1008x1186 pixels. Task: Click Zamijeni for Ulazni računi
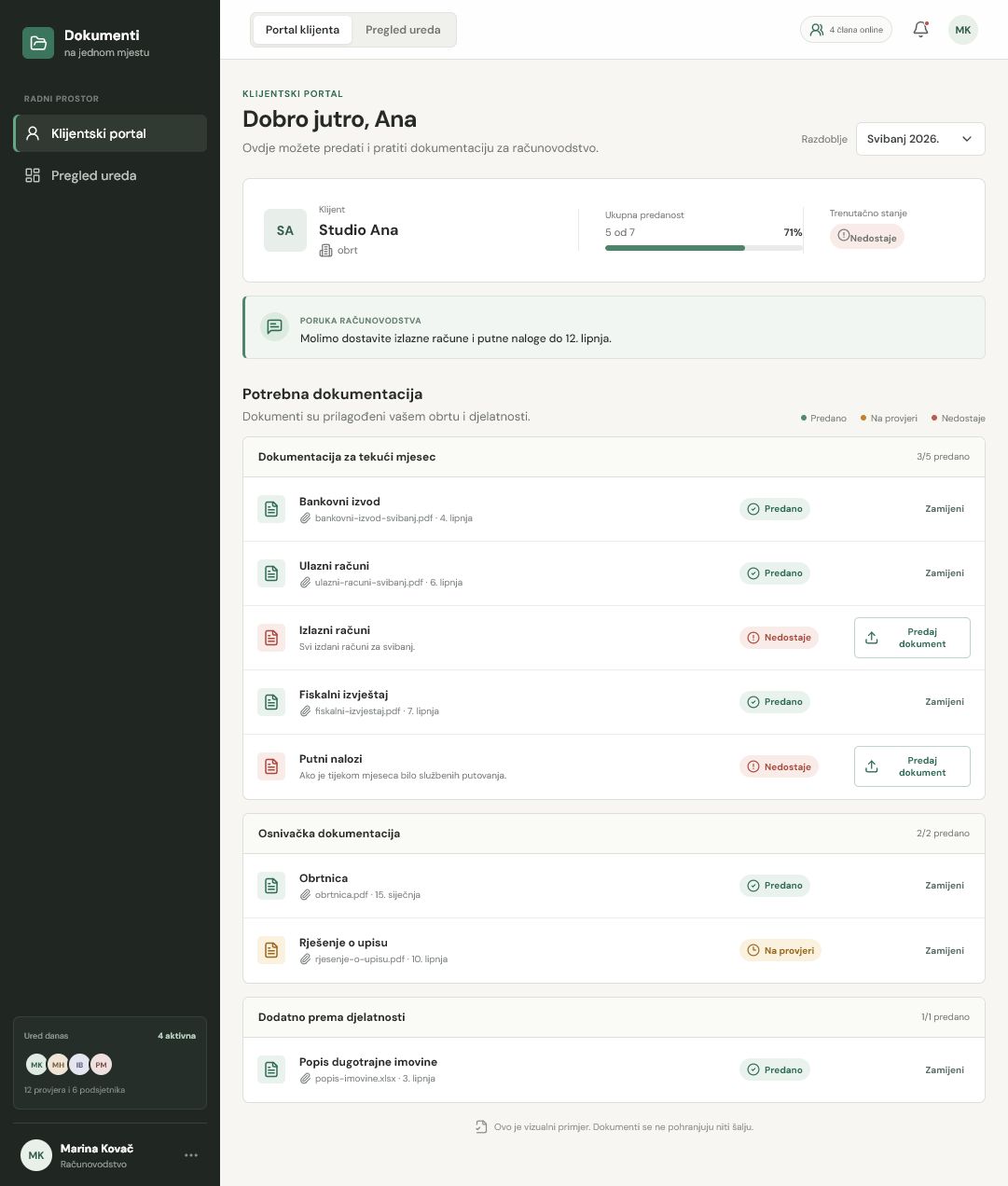pyautogui.click(x=945, y=573)
